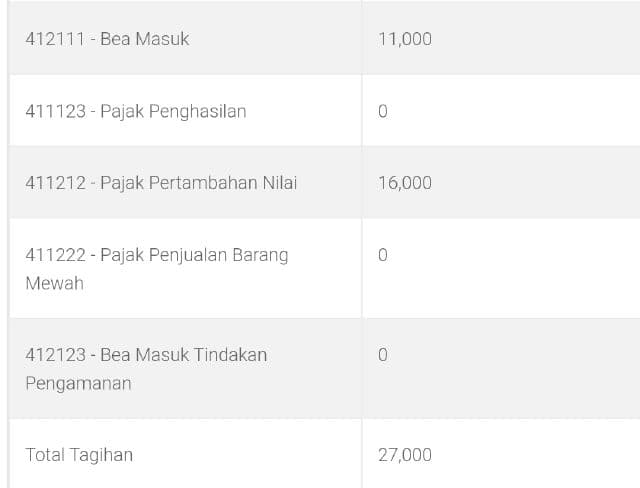Click the account code 411212

(56, 183)
